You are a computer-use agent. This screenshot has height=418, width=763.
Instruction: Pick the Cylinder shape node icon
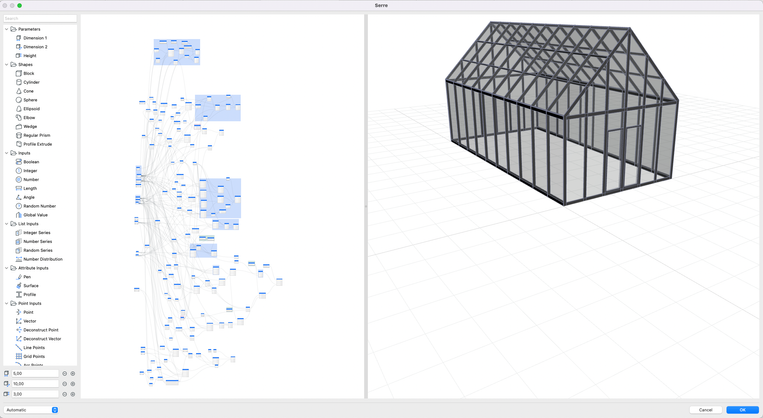tap(18, 82)
